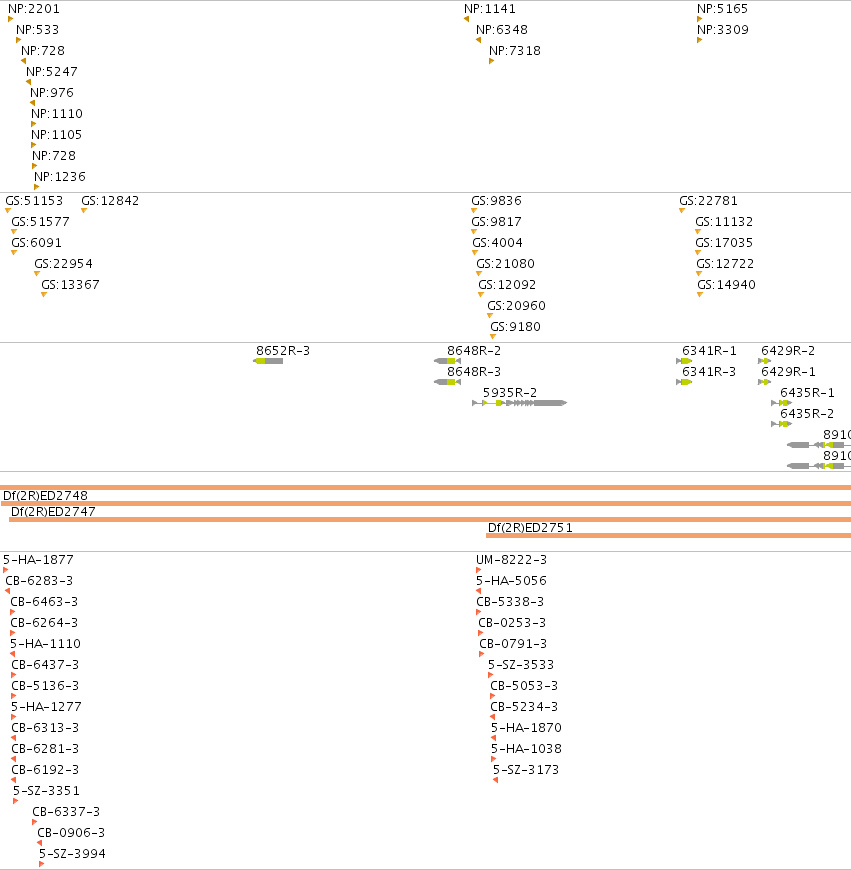Click the CB-6313-3 insertion label
Image resolution: width=851 pixels, height=870 pixels.
(45, 729)
